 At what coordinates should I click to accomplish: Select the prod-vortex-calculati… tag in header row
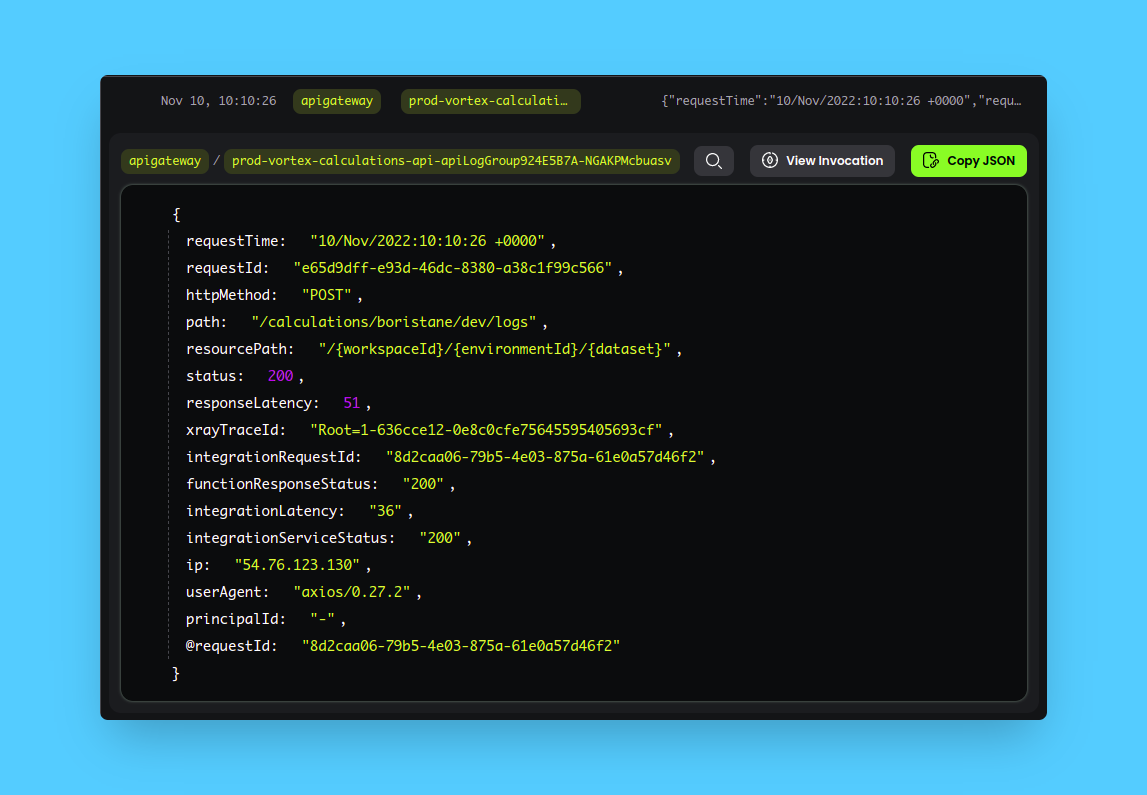490,101
